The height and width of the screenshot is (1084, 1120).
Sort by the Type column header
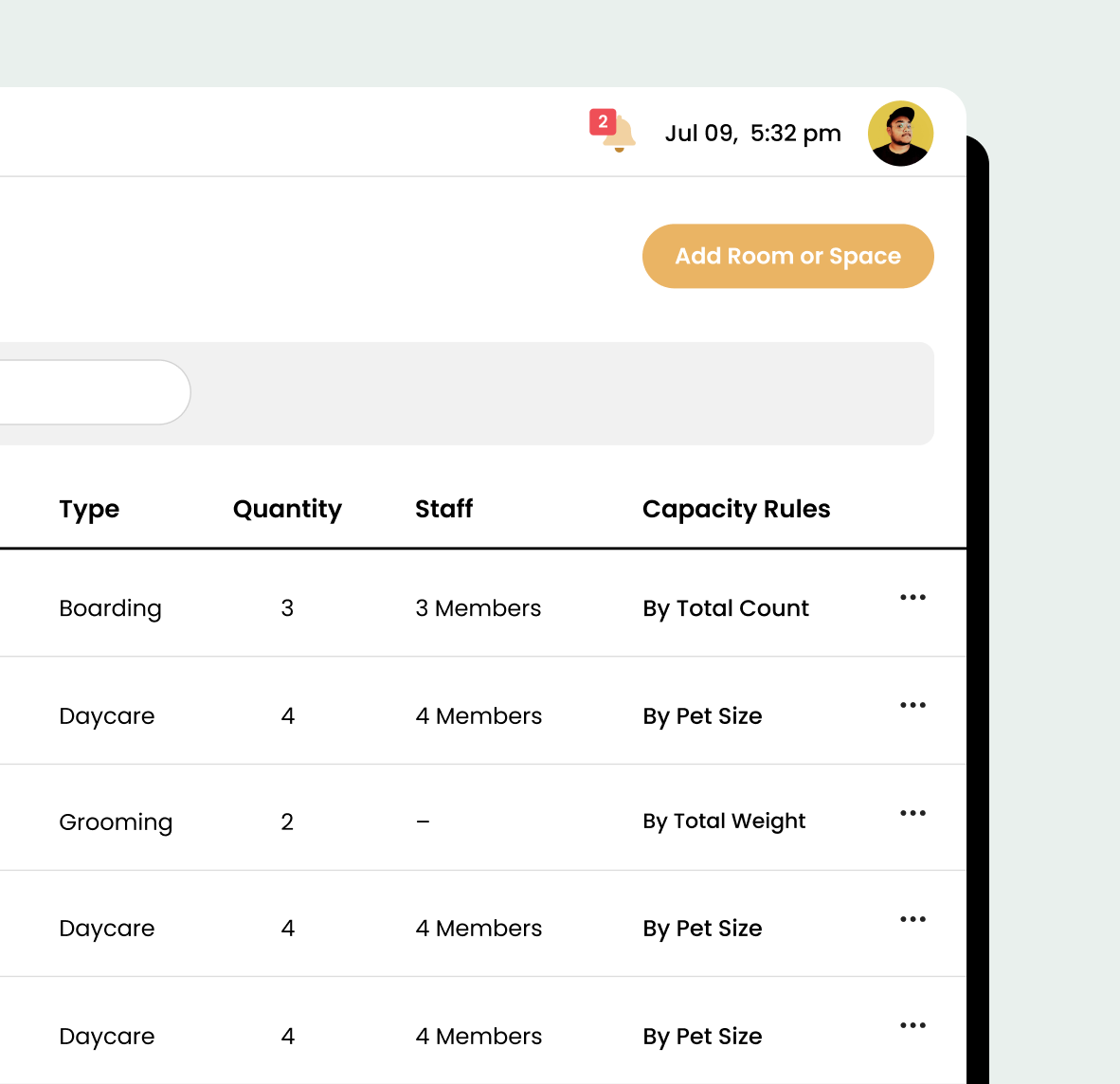89,509
